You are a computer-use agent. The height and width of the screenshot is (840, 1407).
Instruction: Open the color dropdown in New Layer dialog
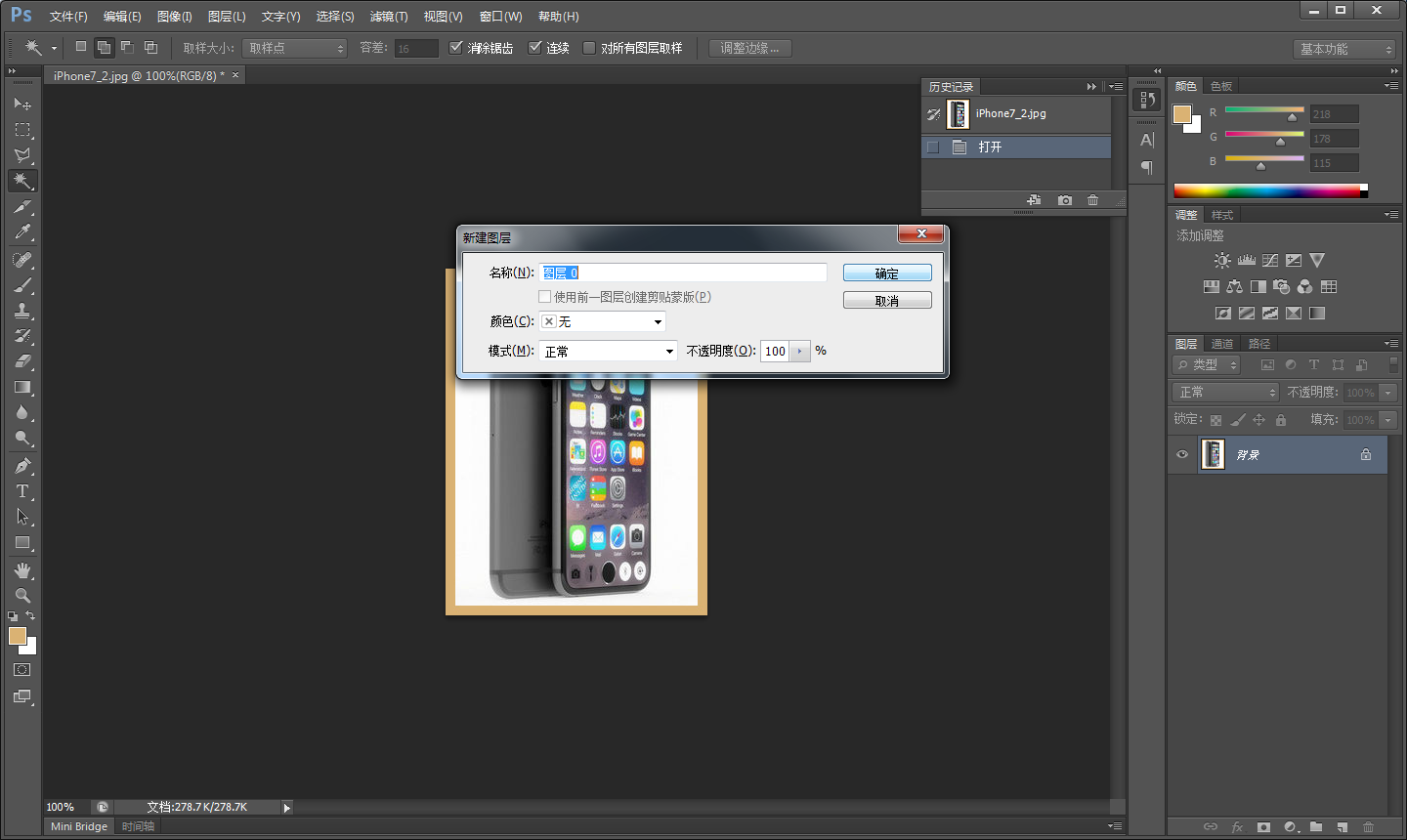[603, 321]
